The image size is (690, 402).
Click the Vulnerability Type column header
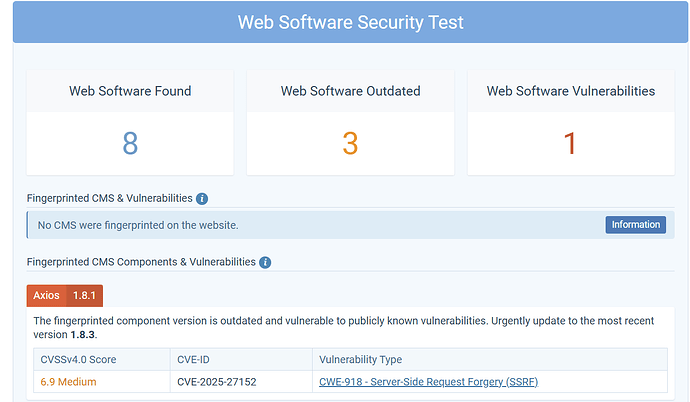(360, 359)
